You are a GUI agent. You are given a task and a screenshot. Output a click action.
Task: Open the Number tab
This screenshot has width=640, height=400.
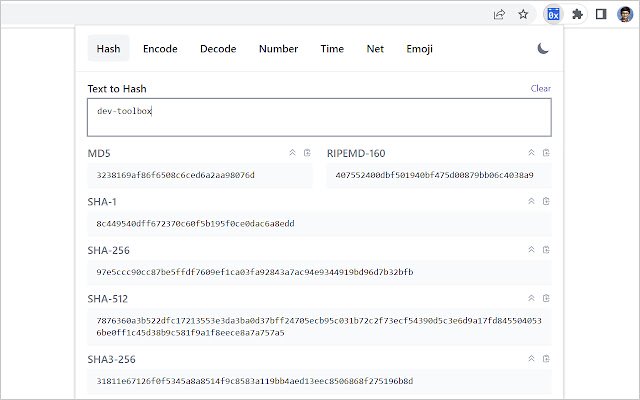(x=278, y=49)
